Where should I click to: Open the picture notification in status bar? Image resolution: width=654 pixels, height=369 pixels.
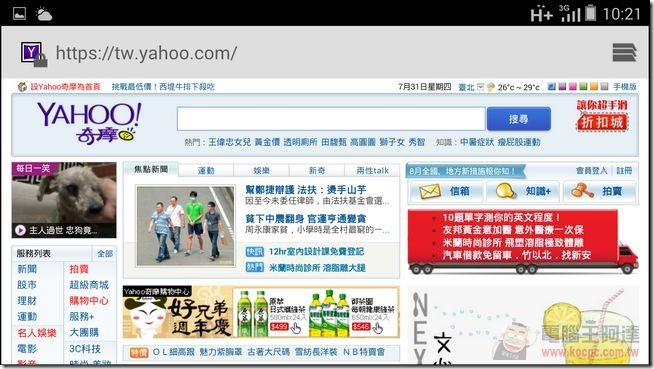19,14
